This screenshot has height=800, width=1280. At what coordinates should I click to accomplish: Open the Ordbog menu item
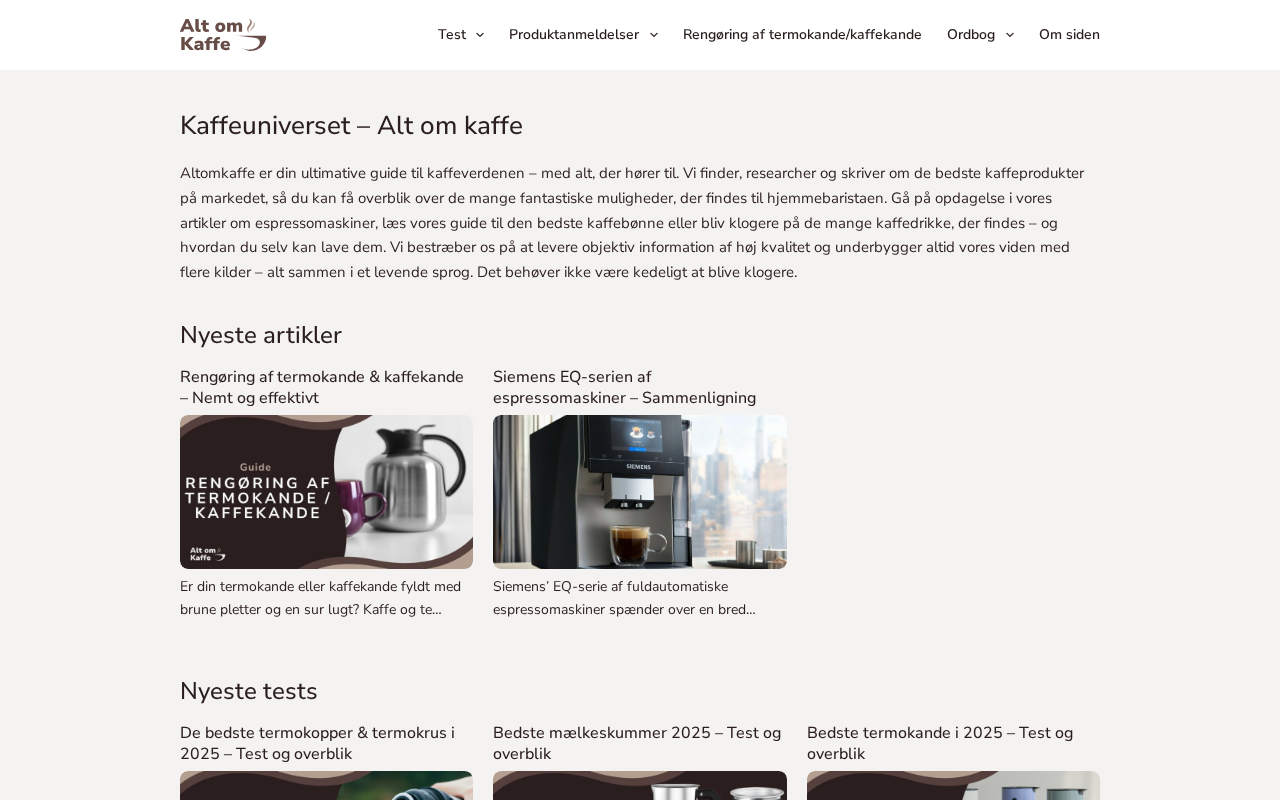(971, 35)
